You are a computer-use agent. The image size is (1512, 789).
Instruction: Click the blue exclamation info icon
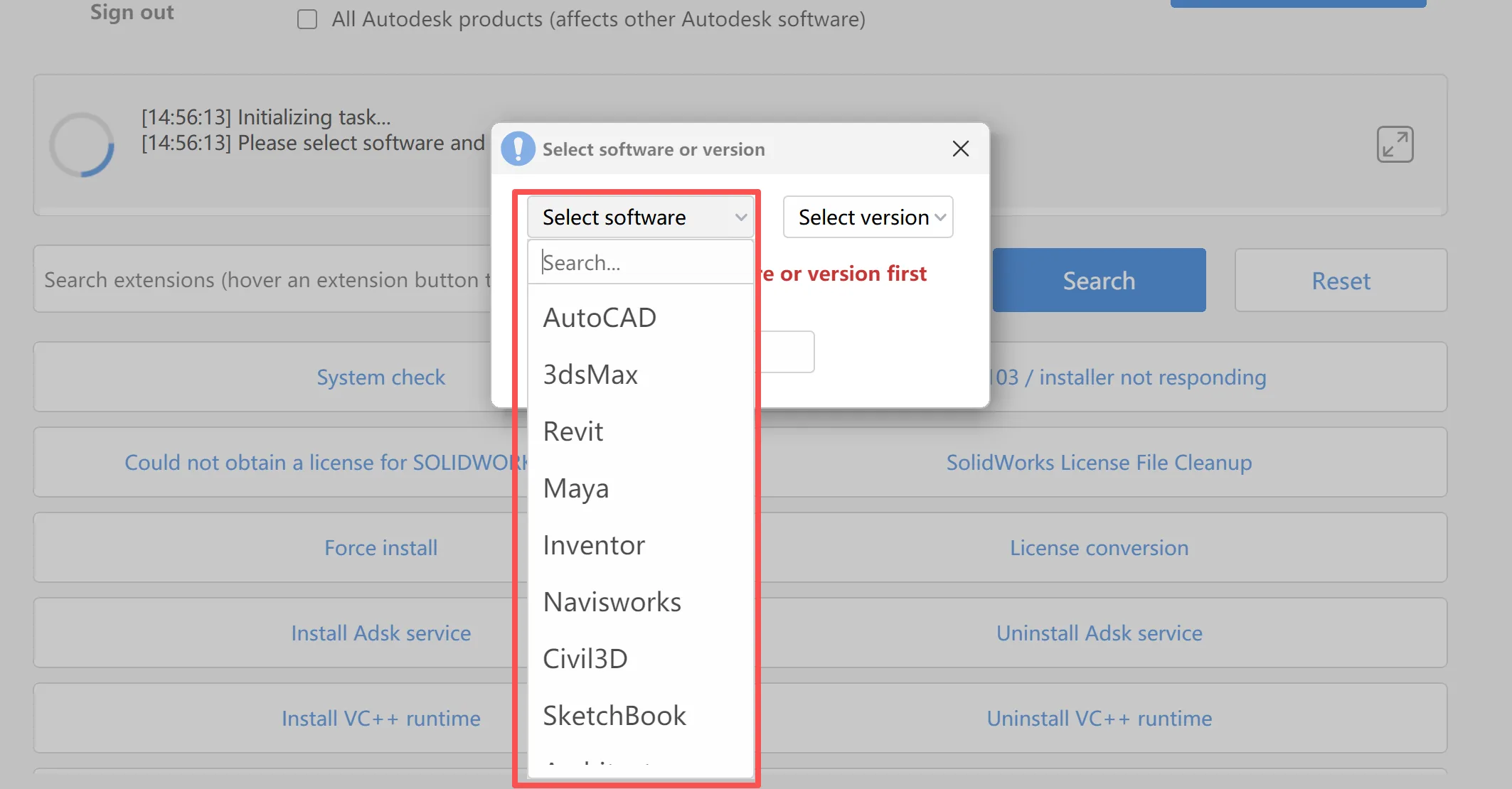[x=518, y=149]
